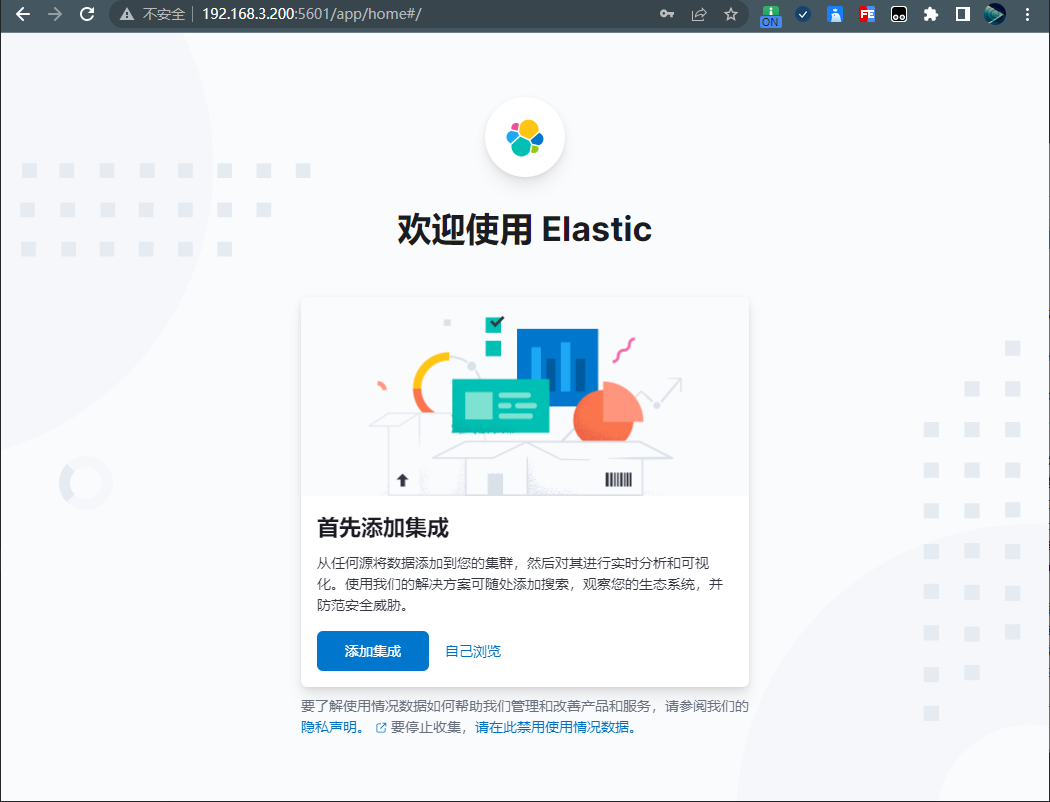Open the browser profile avatar menu

pyautogui.click(x=994, y=15)
